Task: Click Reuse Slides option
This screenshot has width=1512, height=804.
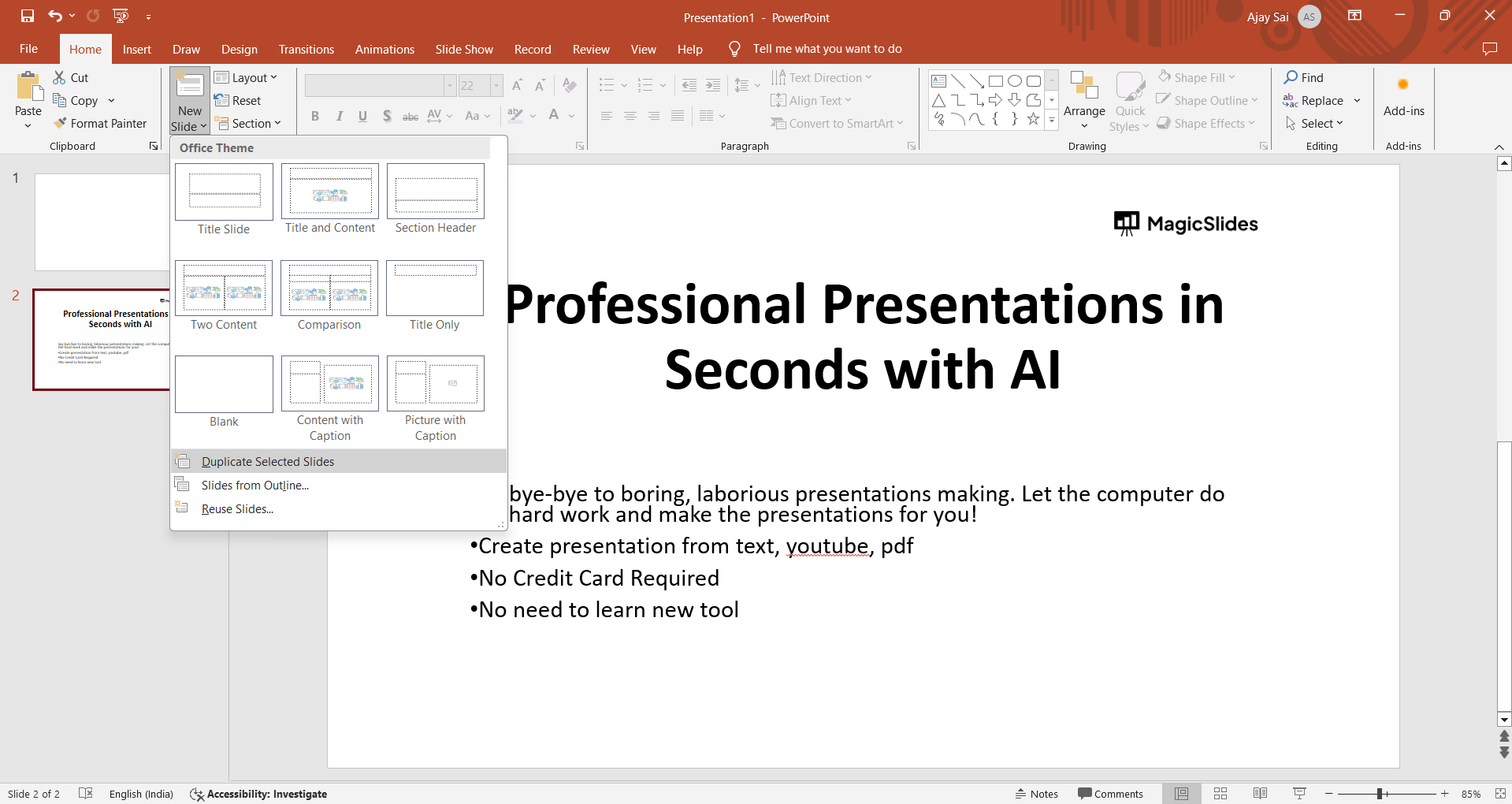Action: tap(237, 509)
